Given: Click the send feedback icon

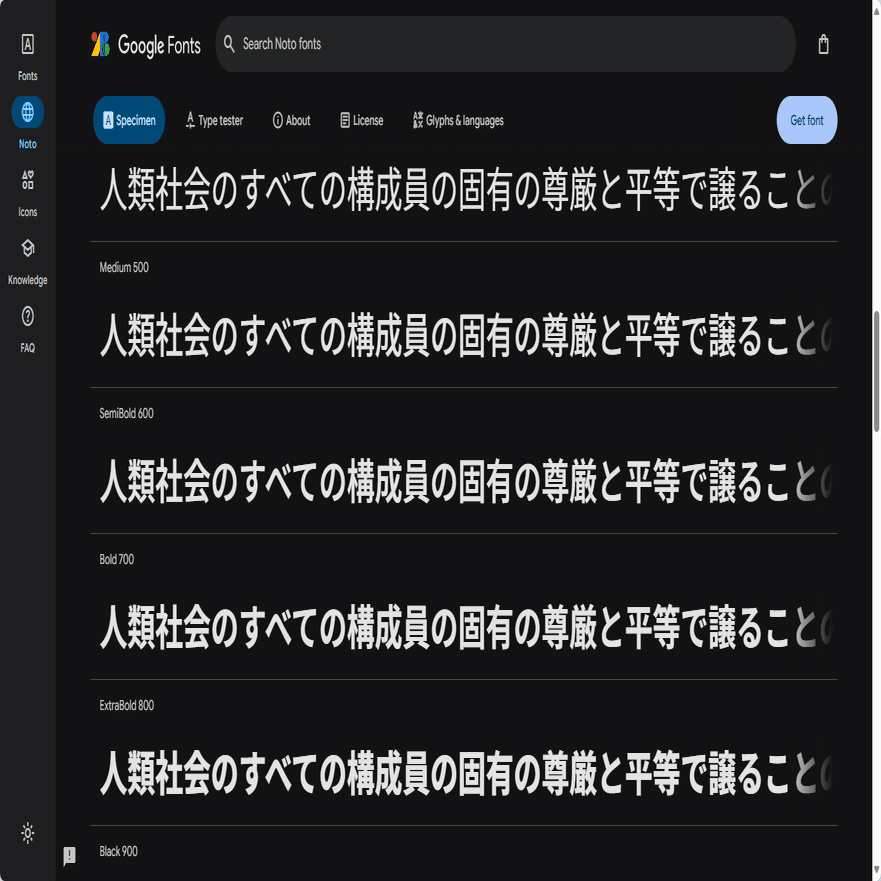Looking at the screenshot, I should [70, 856].
